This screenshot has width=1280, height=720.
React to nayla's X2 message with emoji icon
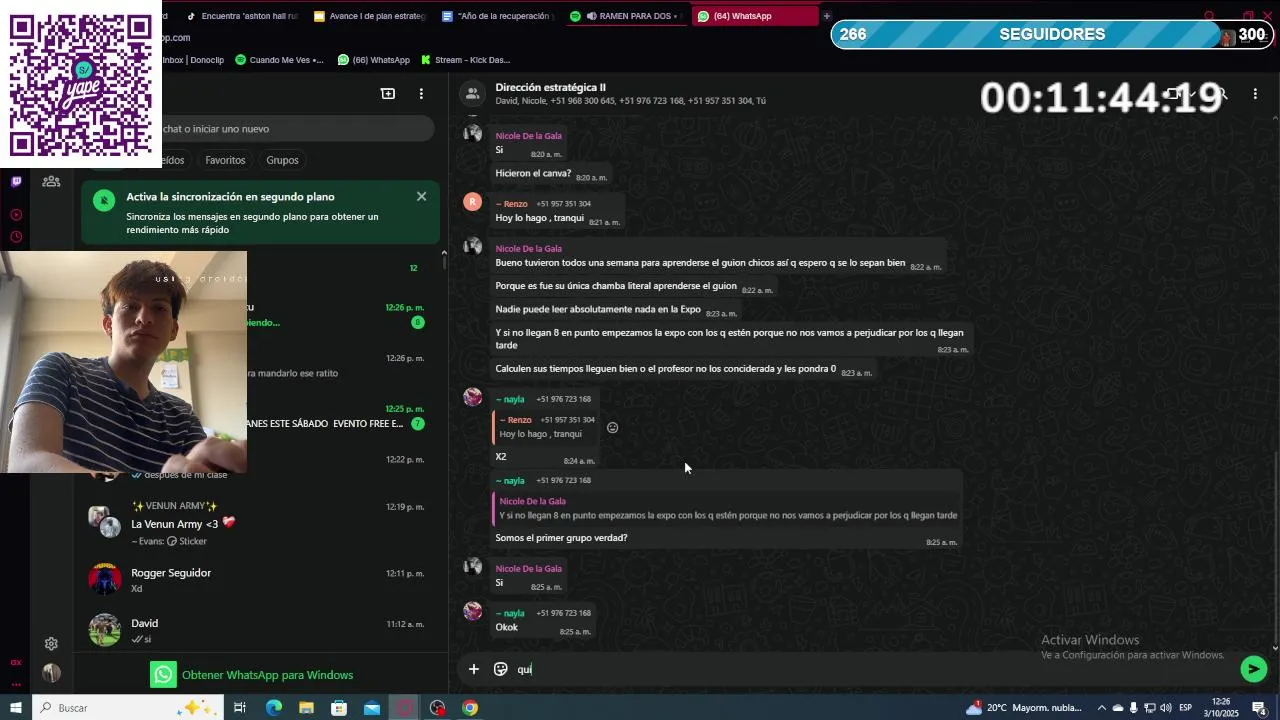pos(613,428)
